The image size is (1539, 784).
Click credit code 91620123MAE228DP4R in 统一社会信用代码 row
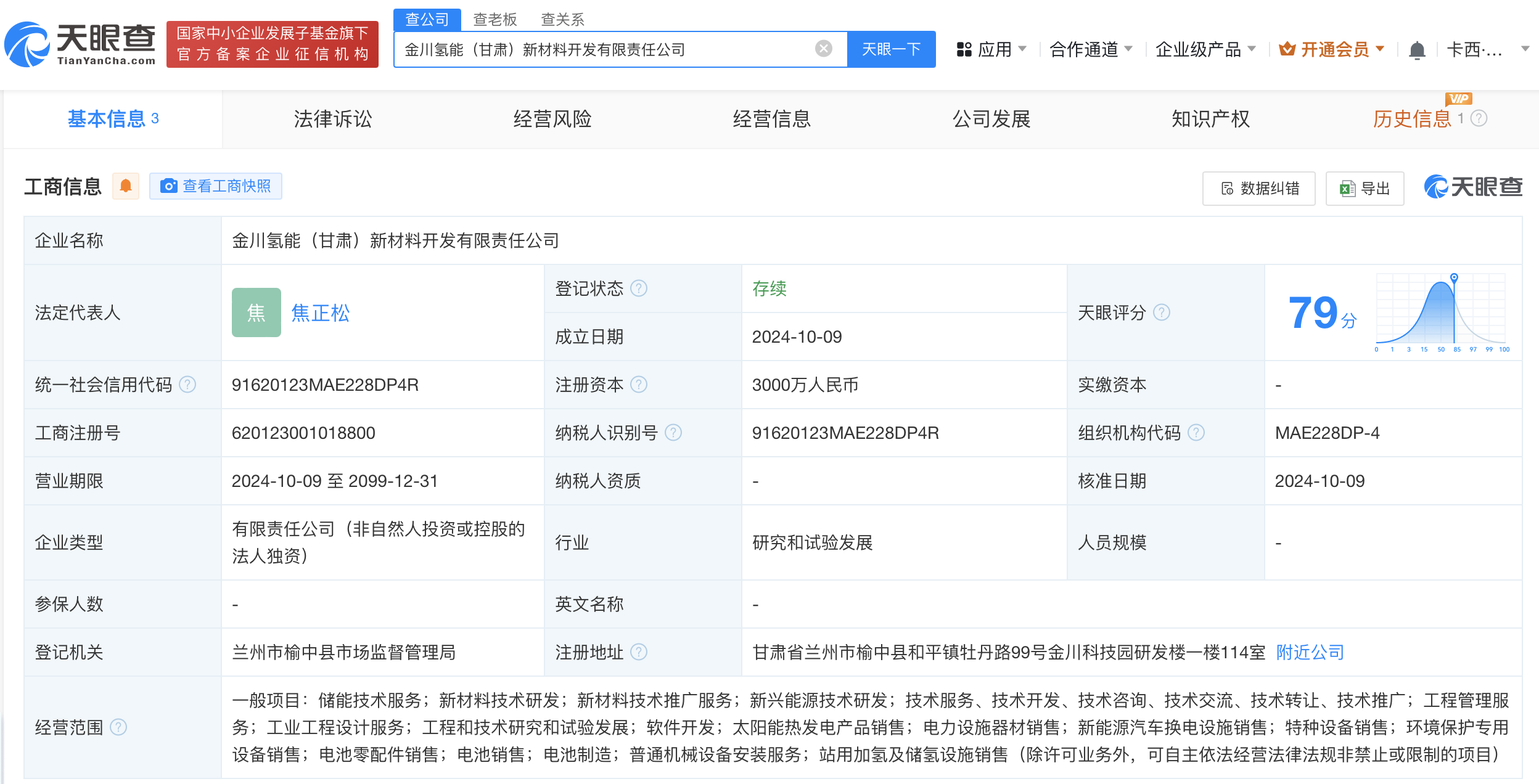326,385
